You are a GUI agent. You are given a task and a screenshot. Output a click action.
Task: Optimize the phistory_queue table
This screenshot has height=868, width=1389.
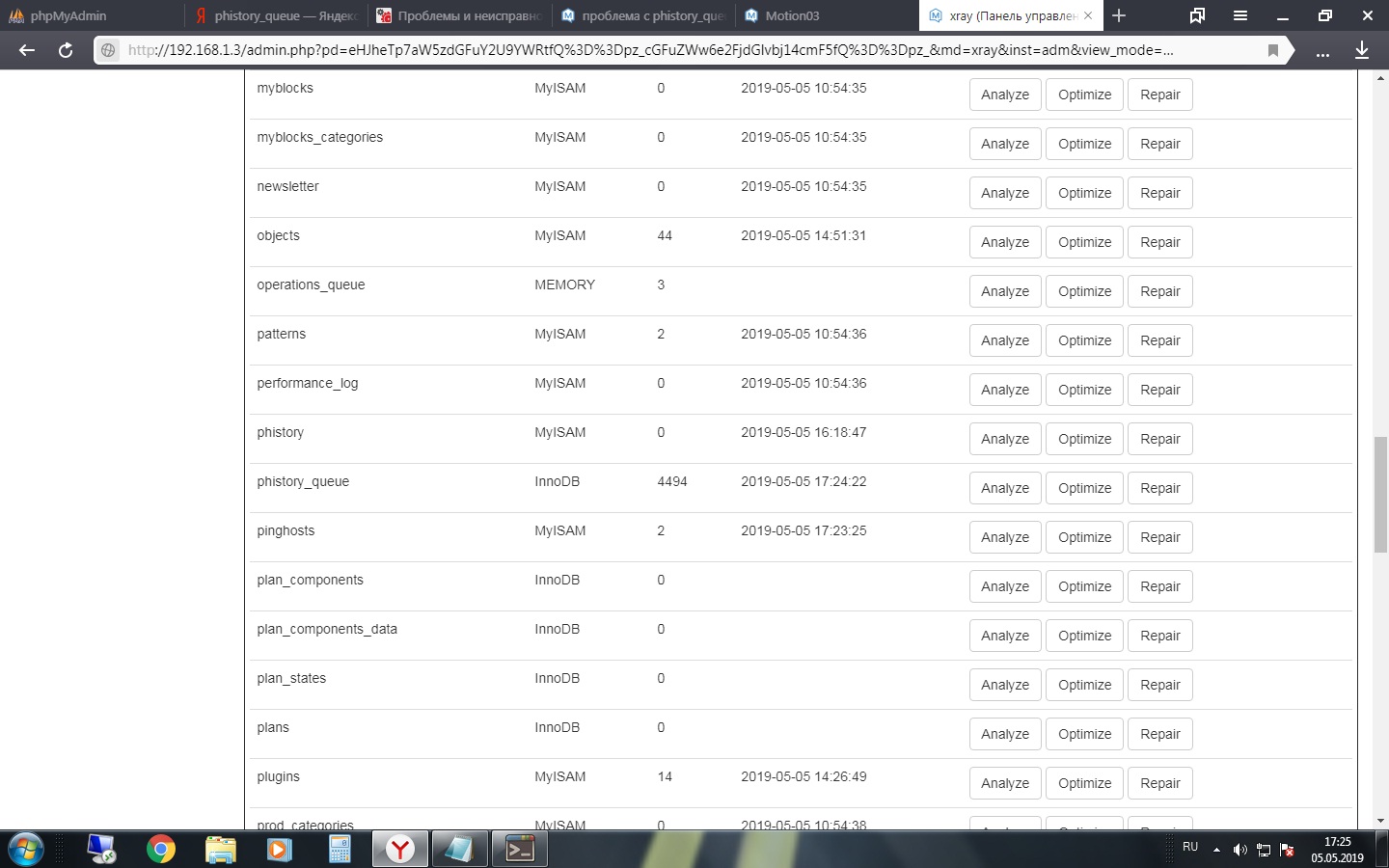[1084, 488]
